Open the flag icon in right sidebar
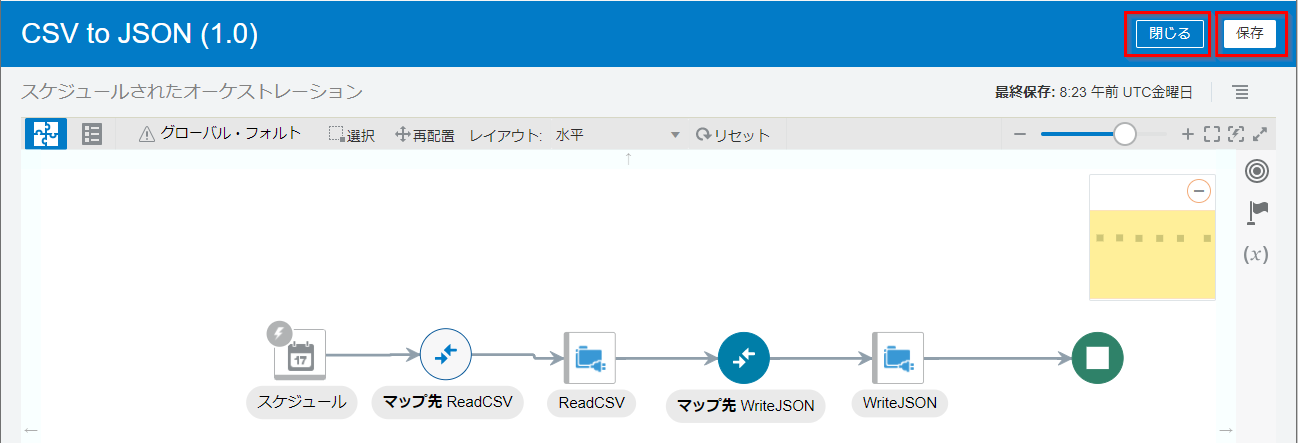 1257,212
